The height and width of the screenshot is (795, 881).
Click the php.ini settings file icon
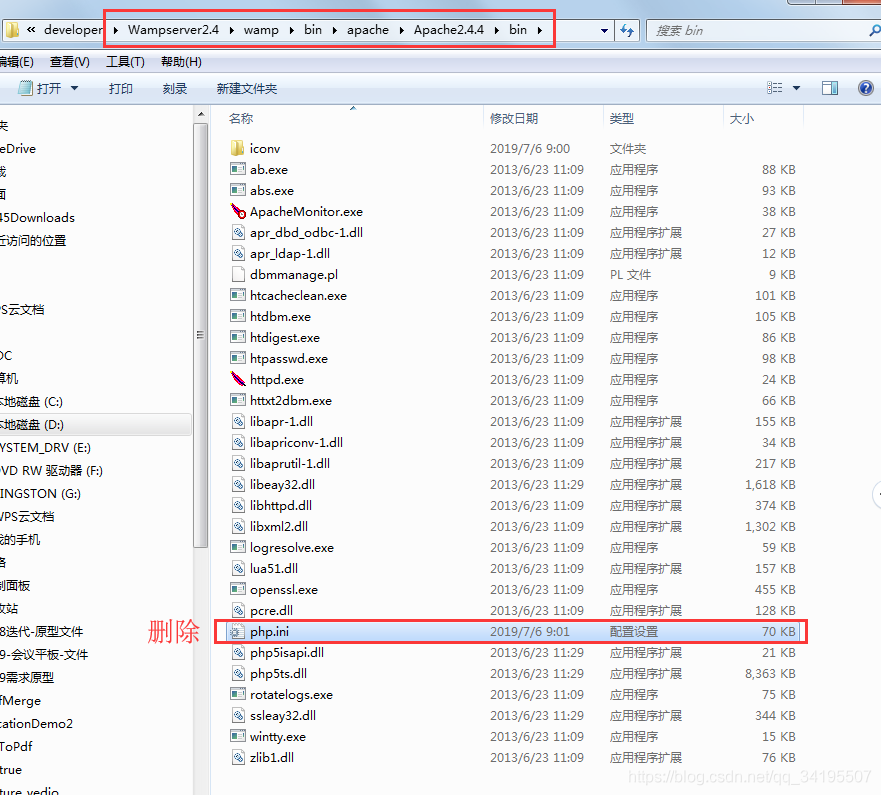tap(237, 632)
